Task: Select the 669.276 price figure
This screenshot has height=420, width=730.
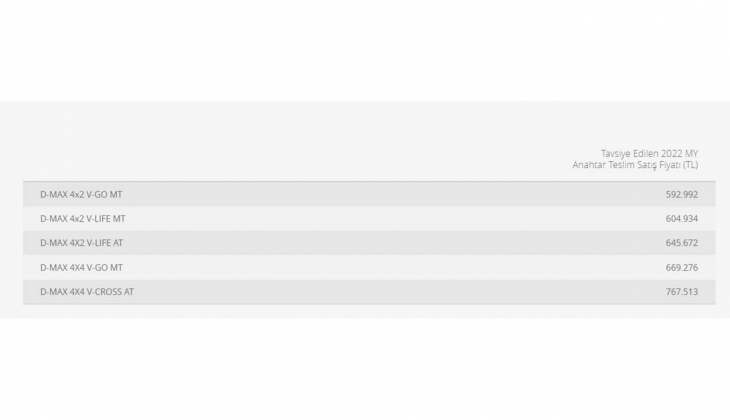Action: pos(681,267)
